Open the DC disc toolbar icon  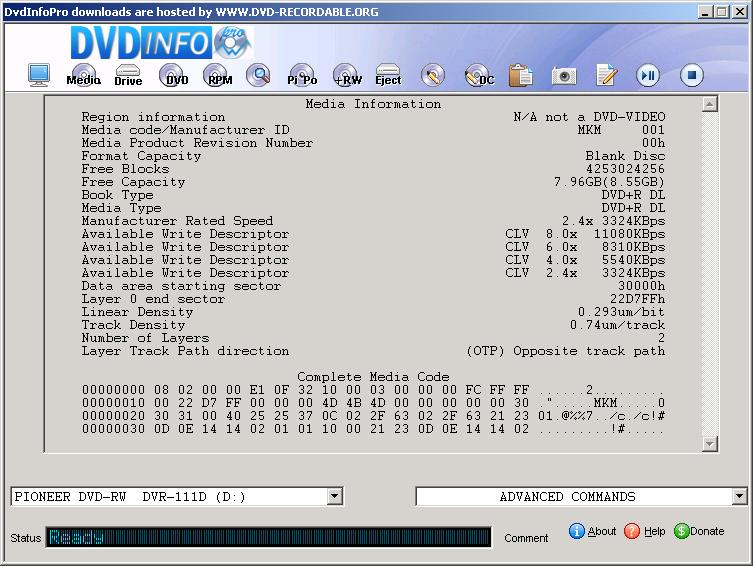pos(479,75)
